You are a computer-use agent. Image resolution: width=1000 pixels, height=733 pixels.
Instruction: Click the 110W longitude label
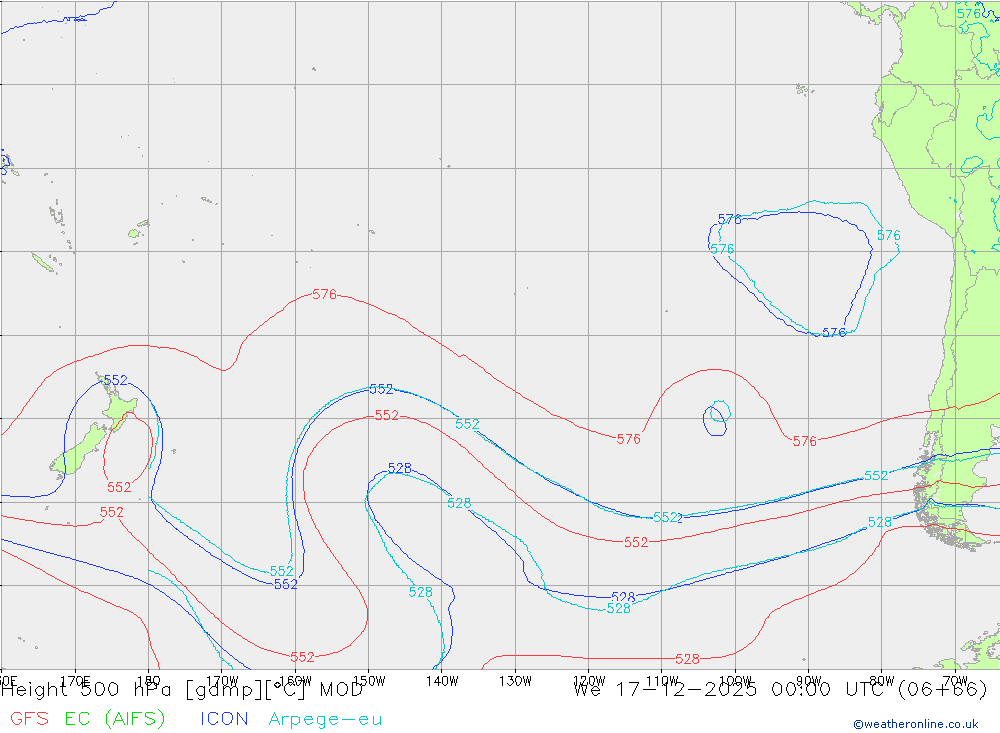tap(662, 681)
